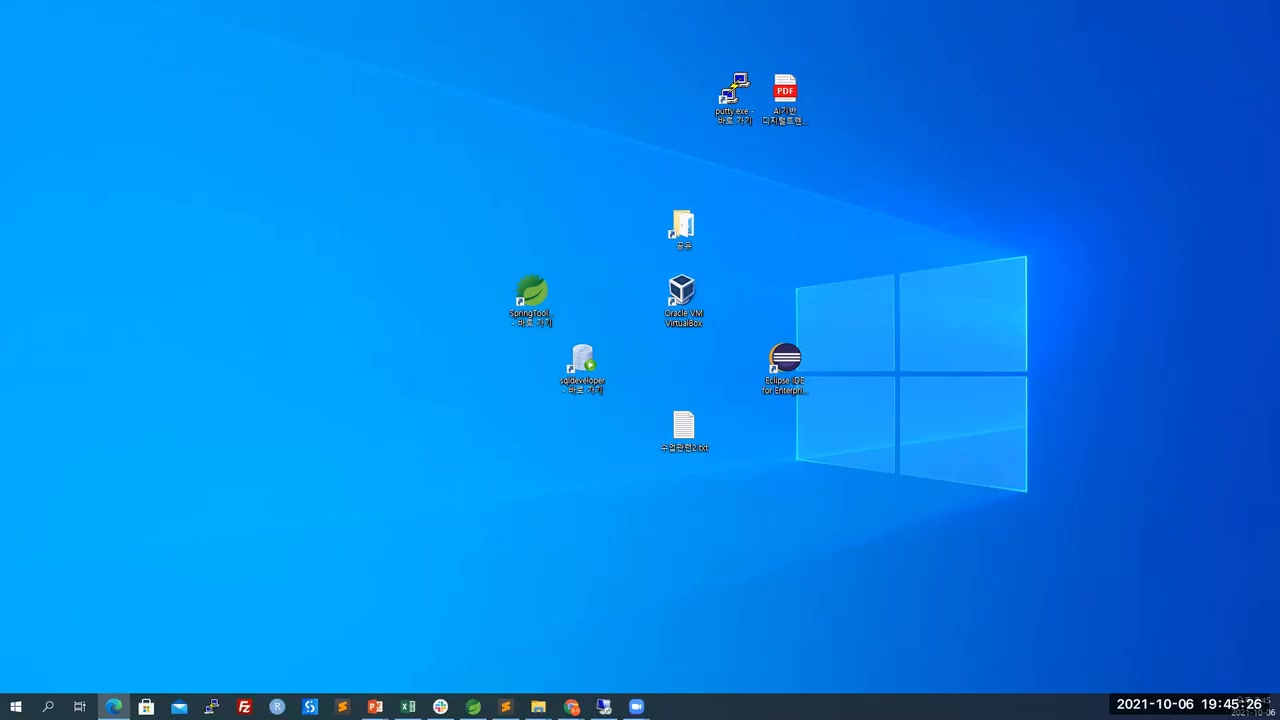
Task: Open Google Chrome from taskbar
Action: point(571,707)
